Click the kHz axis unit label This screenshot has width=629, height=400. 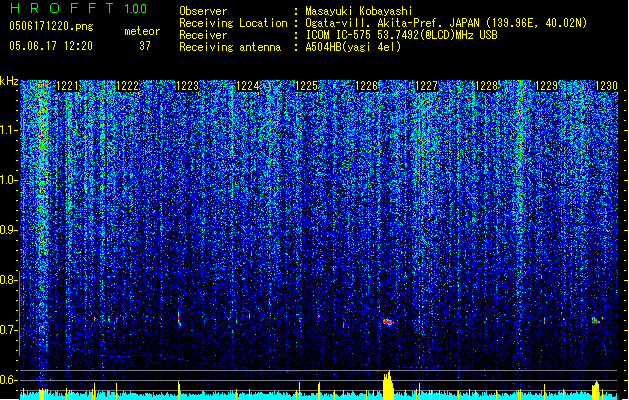coord(9,81)
